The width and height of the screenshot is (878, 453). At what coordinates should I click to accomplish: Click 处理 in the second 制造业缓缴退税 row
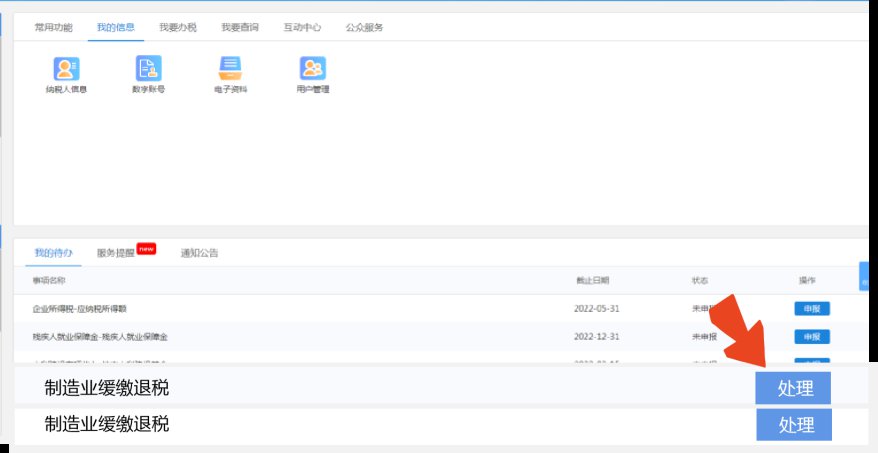[794, 425]
